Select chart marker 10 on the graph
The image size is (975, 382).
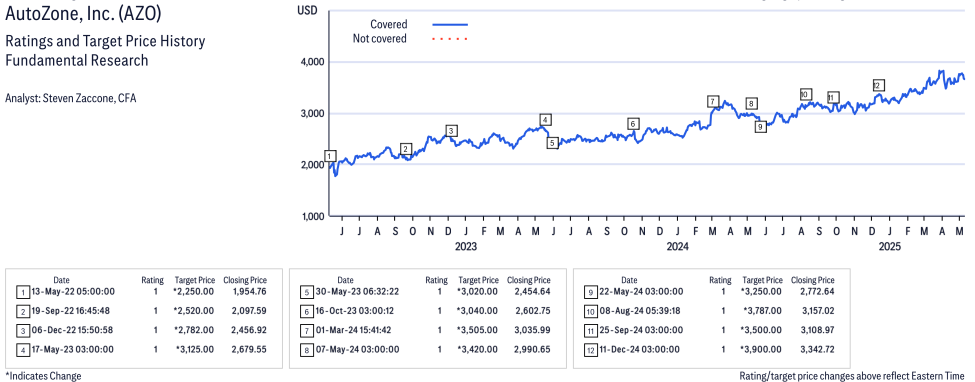point(805,95)
